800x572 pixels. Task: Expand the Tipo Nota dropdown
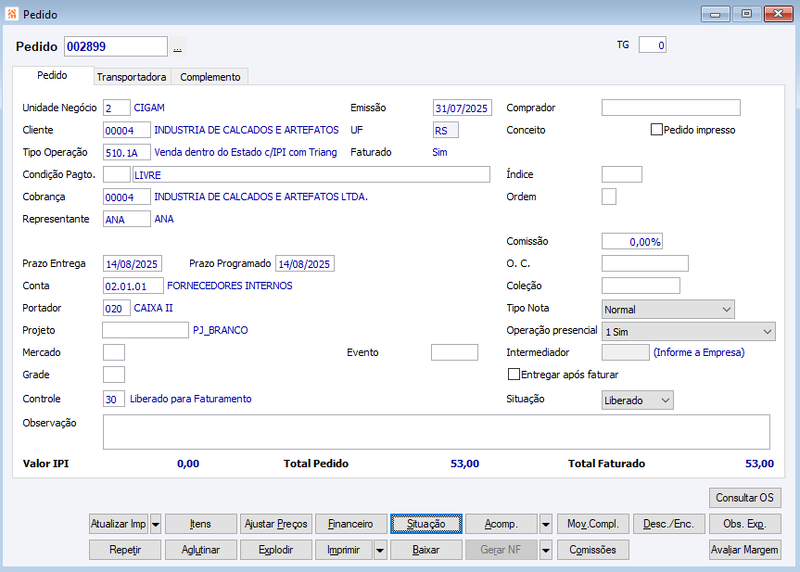[668, 309]
